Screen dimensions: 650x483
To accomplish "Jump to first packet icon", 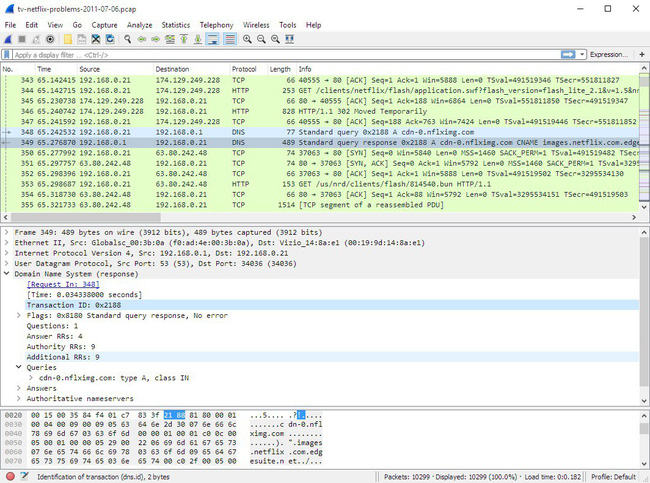I will [x=184, y=39].
